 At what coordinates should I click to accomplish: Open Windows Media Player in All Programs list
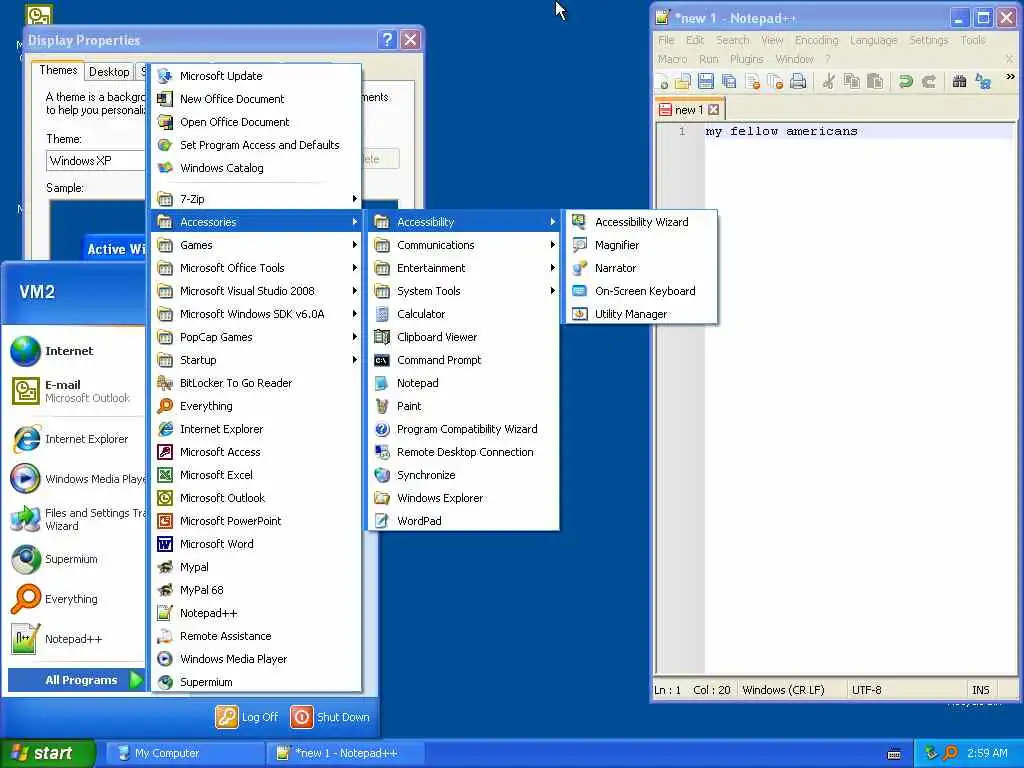257,659
